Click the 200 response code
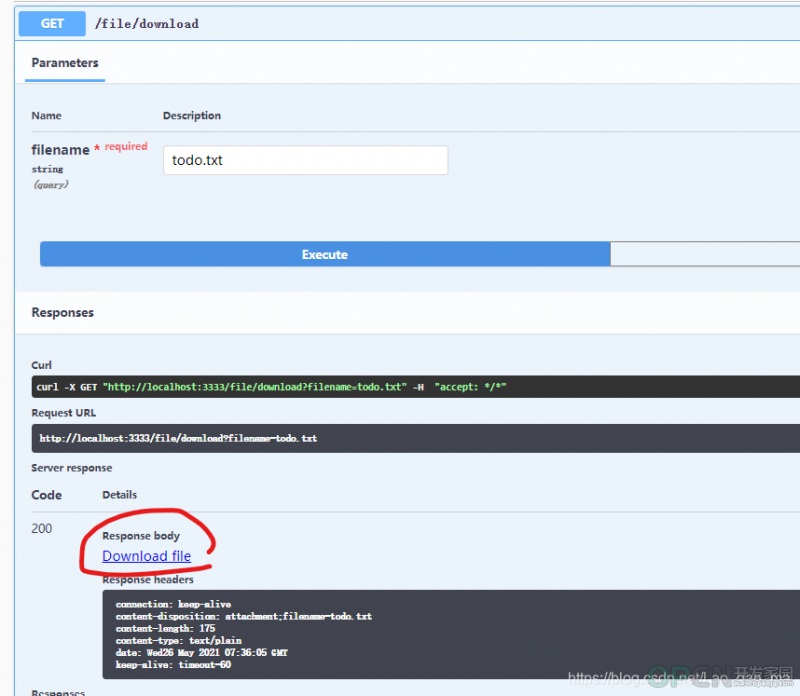This screenshot has height=696, width=800. 41,529
